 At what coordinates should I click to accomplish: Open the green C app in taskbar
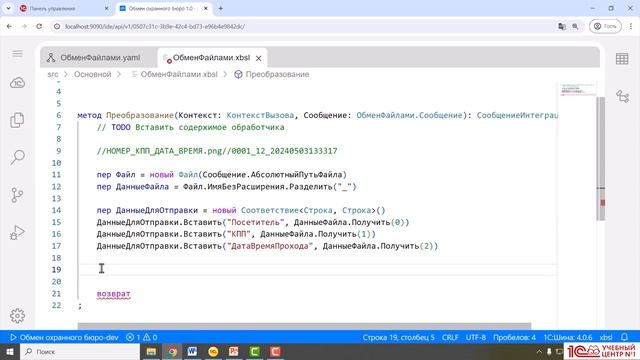tap(255, 351)
